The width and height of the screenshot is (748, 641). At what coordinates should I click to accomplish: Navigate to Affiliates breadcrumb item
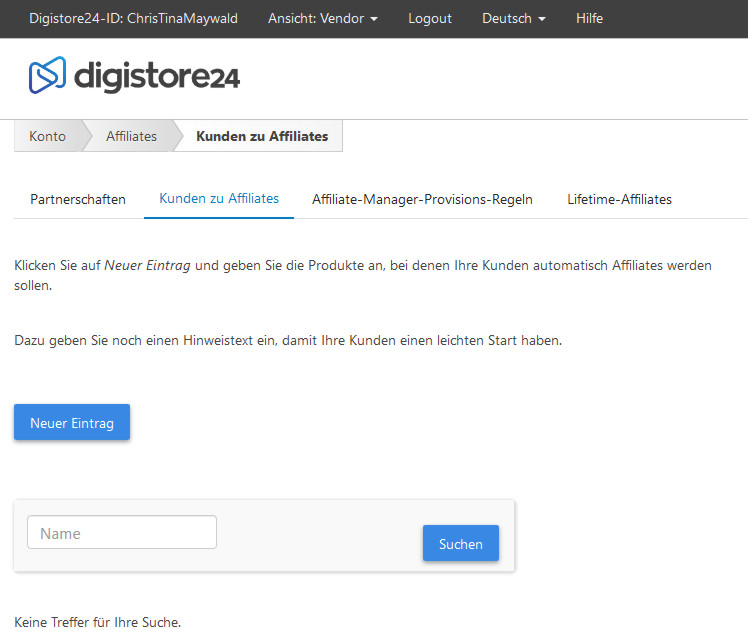click(x=131, y=136)
